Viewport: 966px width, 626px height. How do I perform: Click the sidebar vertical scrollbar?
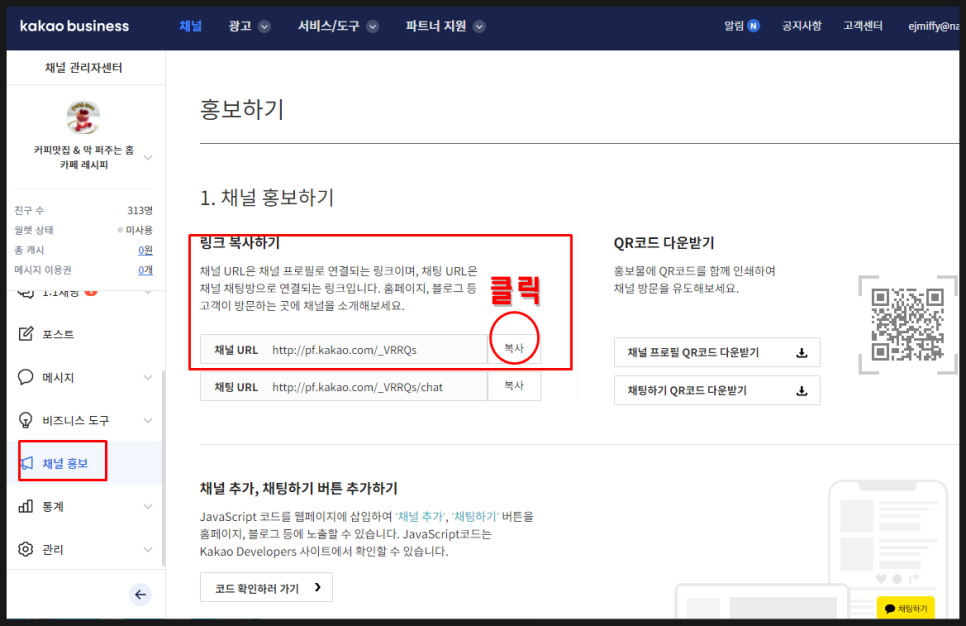pyautogui.click(x=163, y=468)
